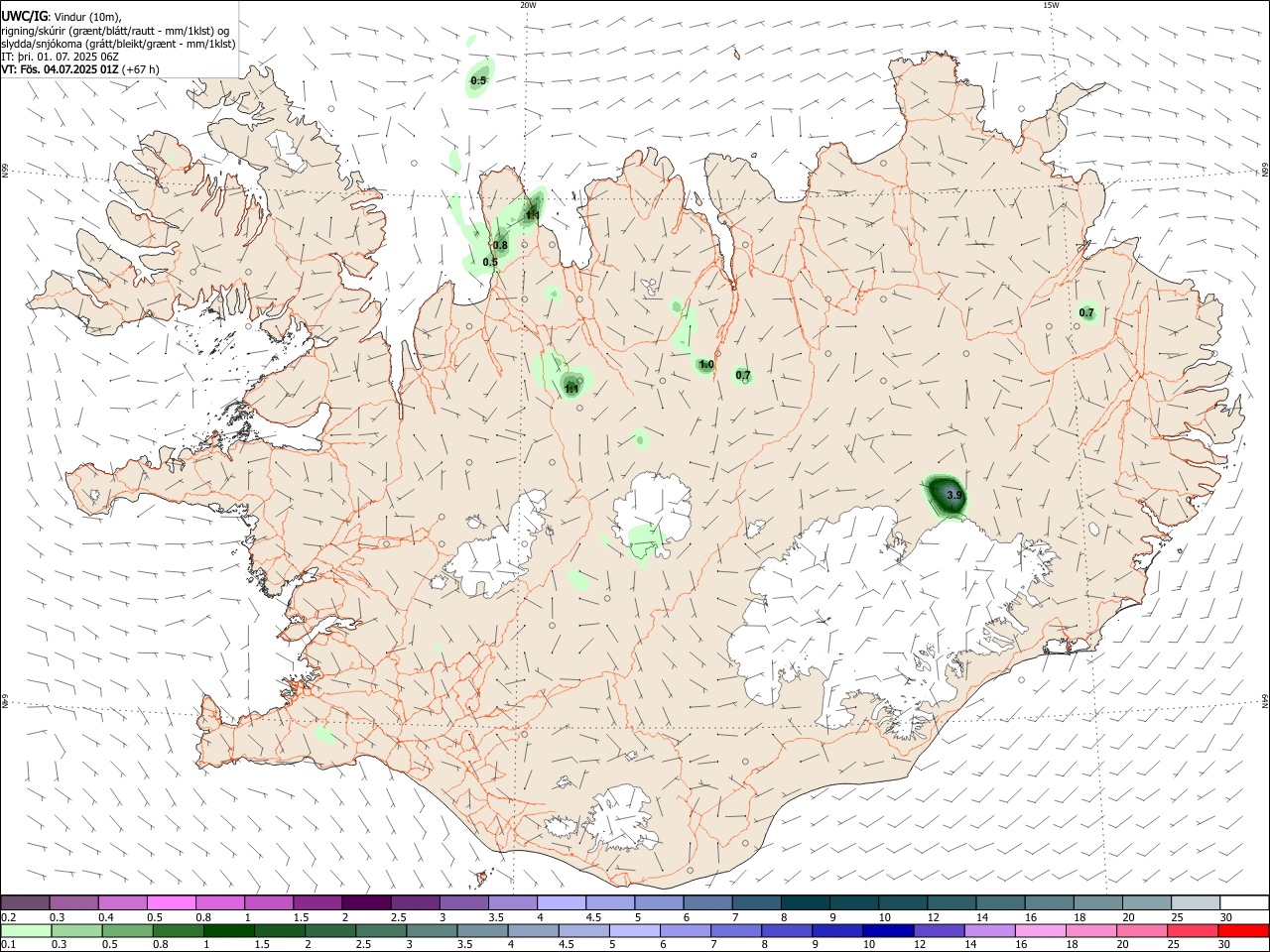
Task: Click the 1.0 precipitation value label
Action: click(x=706, y=365)
